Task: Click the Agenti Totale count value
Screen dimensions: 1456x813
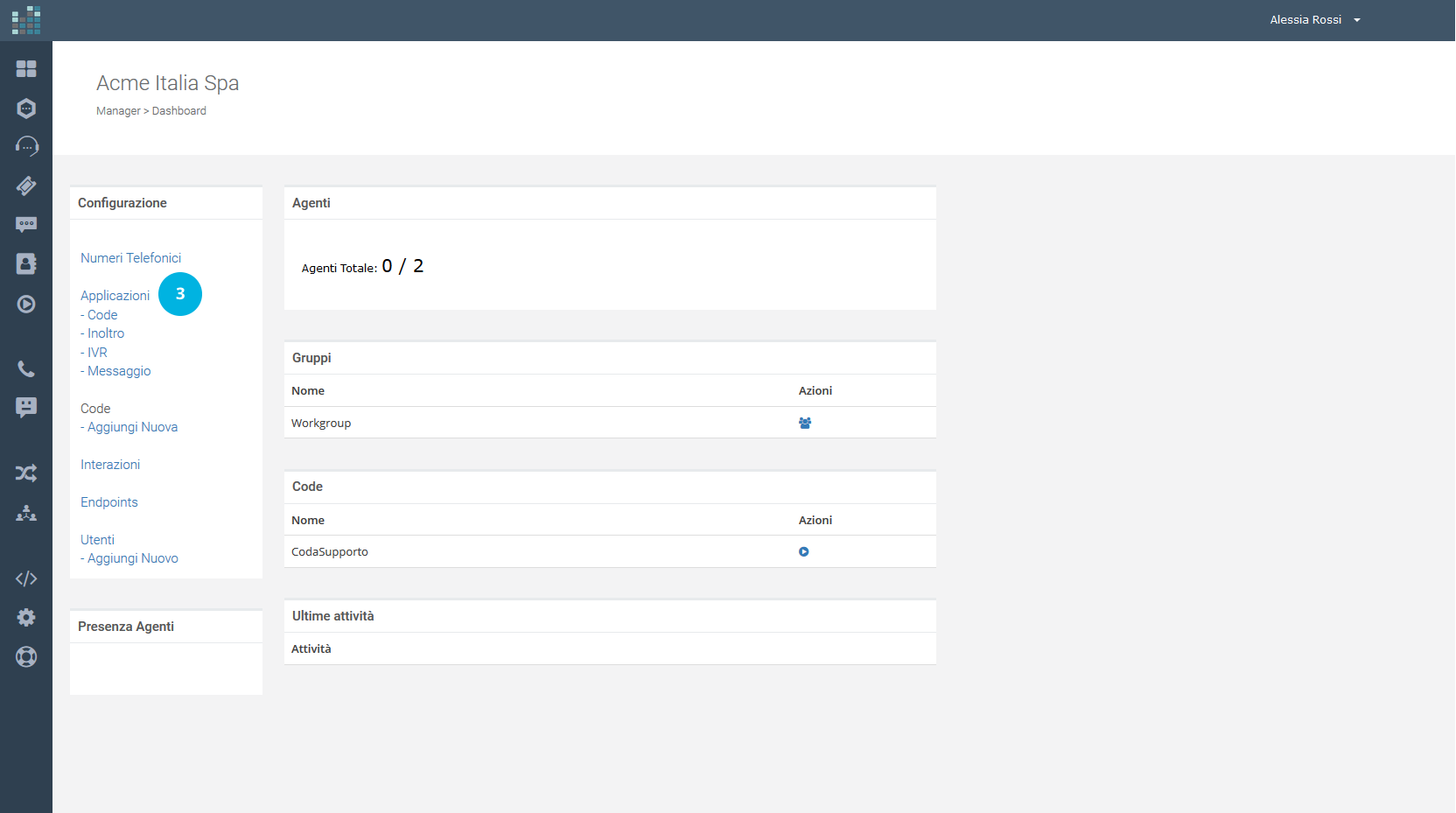Action: pos(402,266)
